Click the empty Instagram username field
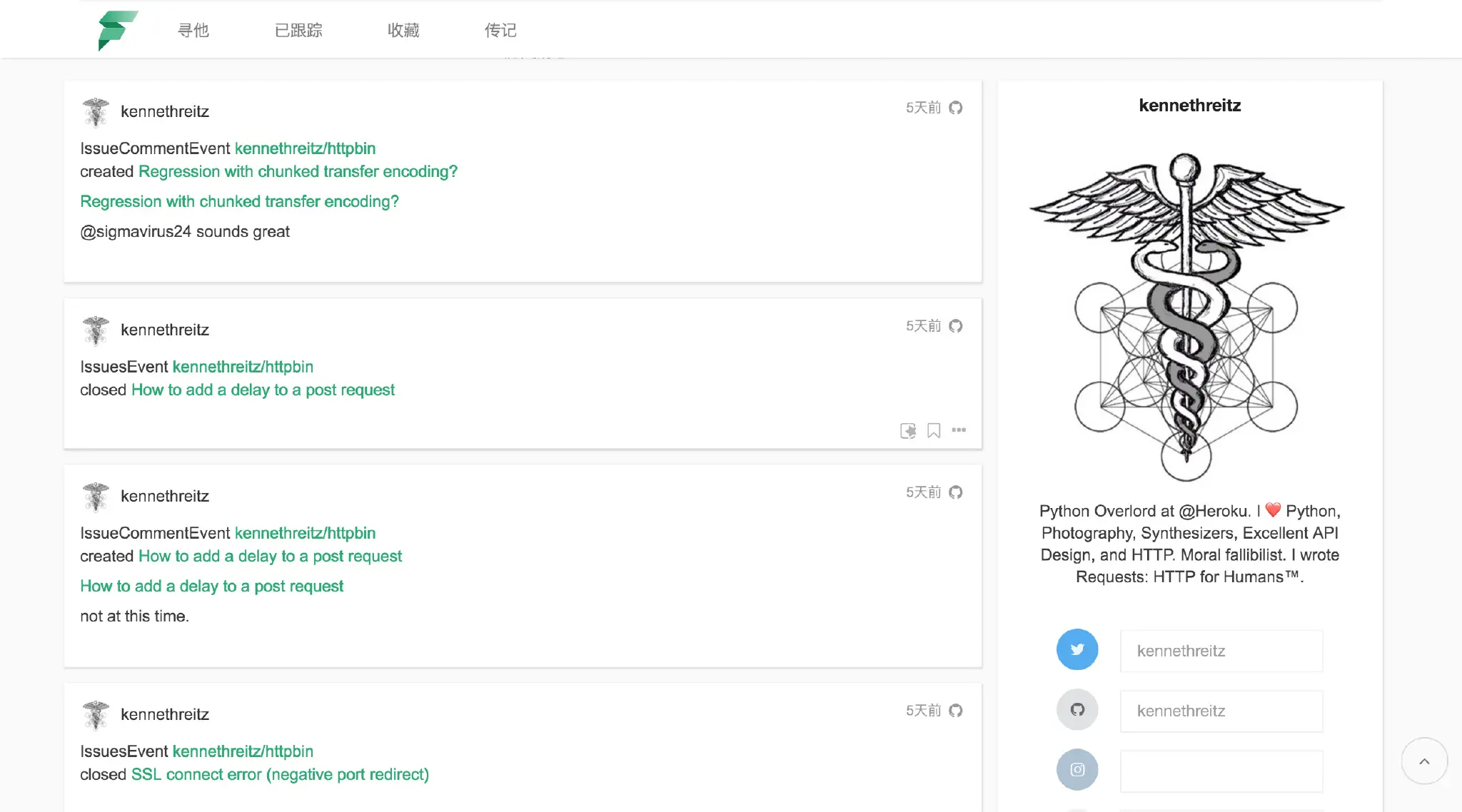This screenshot has height=812, width=1462. point(1221,771)
